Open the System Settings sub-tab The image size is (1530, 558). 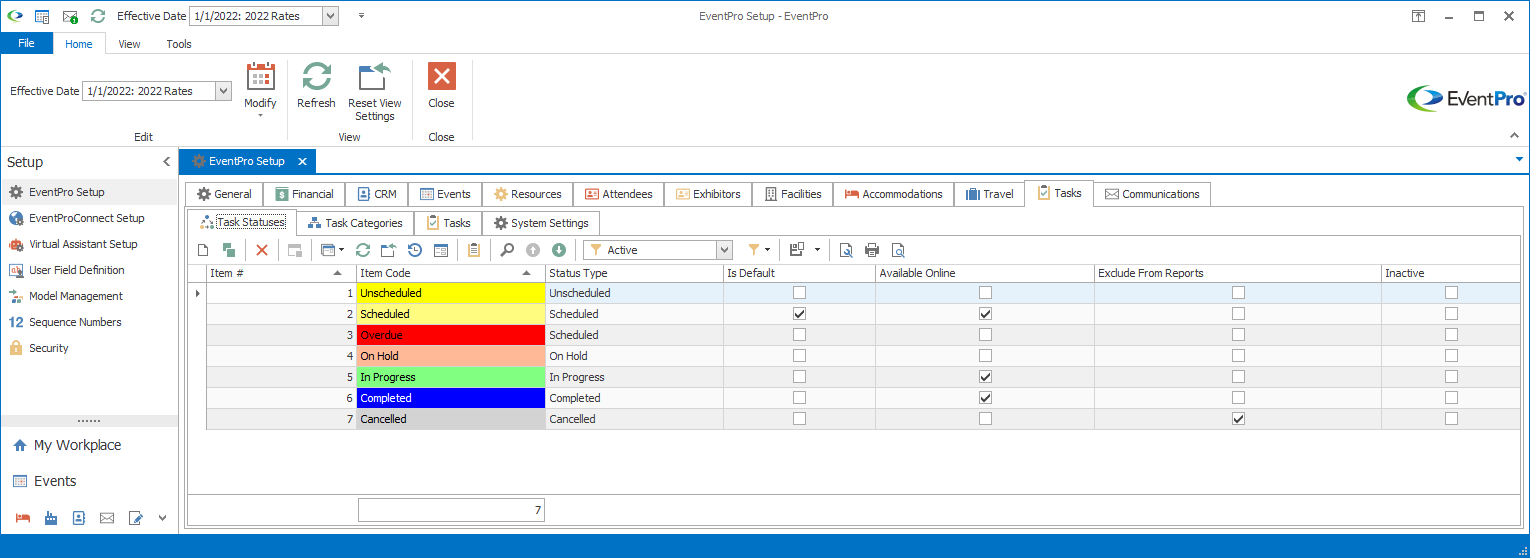(x=541, y=223)
